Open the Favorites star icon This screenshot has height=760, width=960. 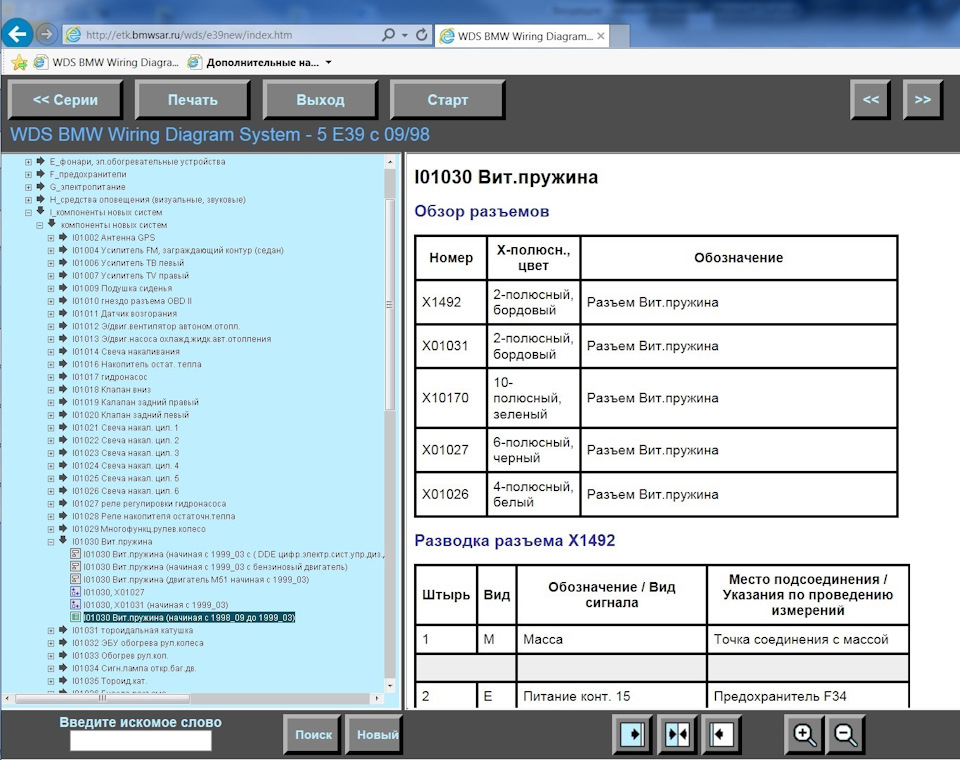(x=19, y=62)
